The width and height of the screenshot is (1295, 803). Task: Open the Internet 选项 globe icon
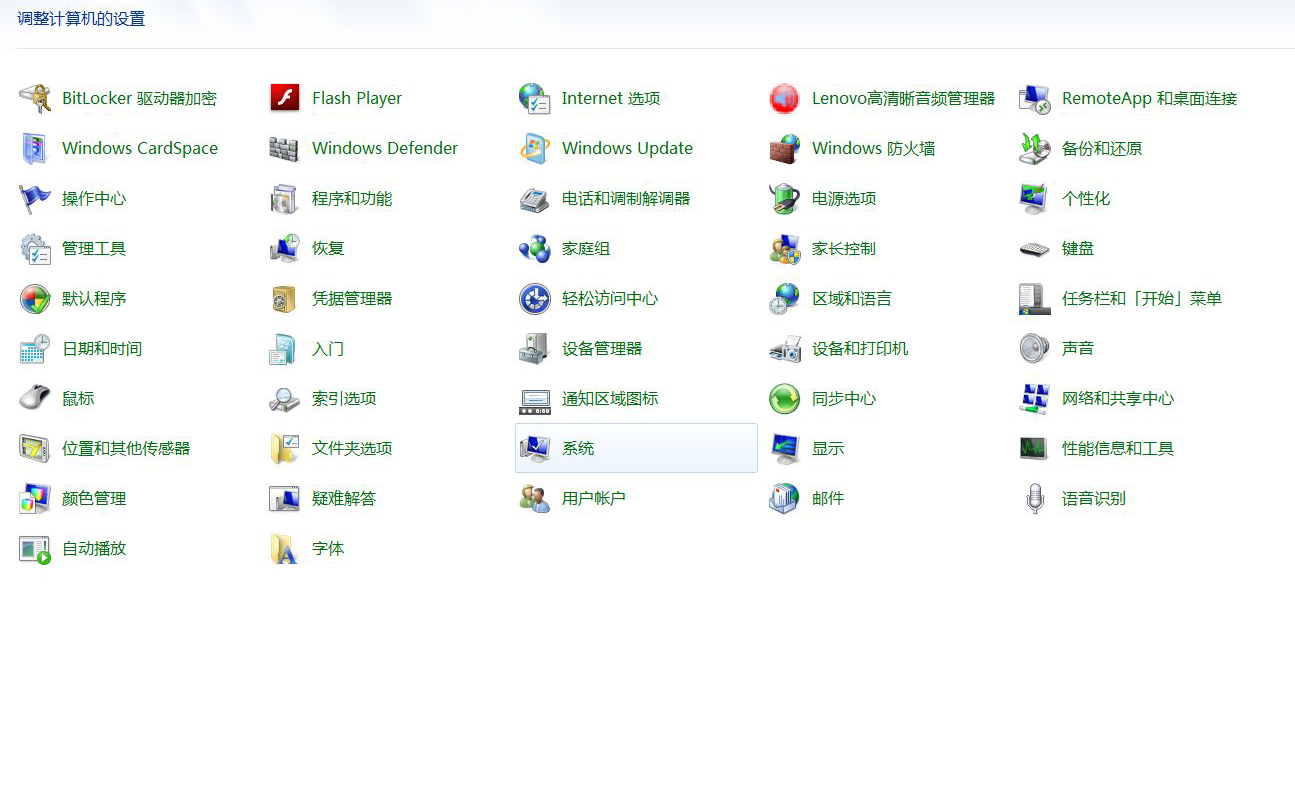click(x=535, y=98)
